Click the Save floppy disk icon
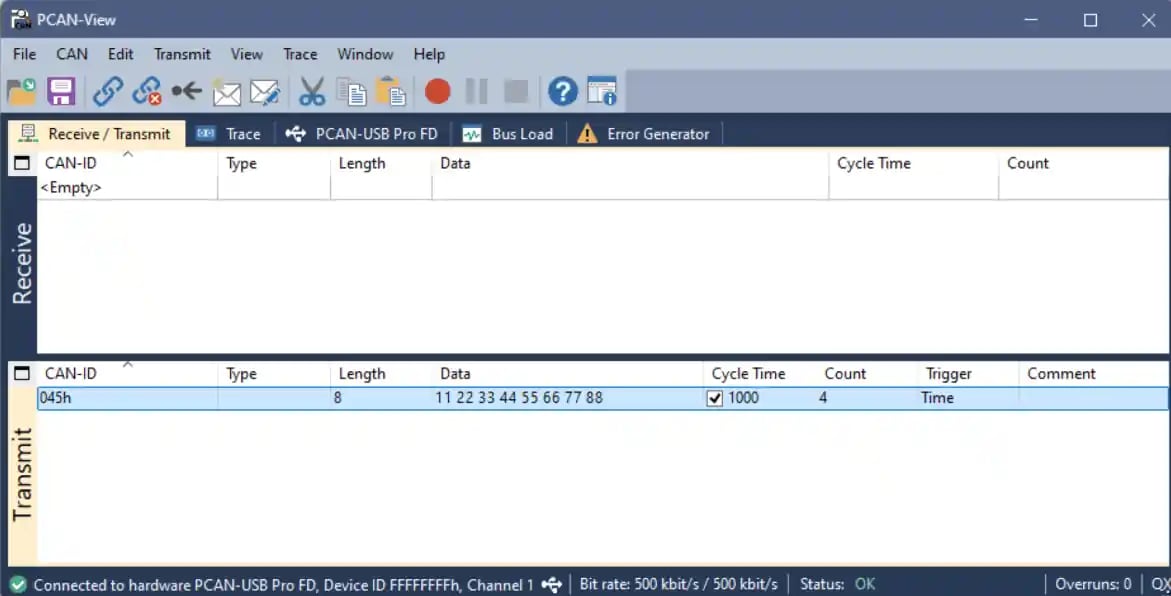 click(61, 92)
